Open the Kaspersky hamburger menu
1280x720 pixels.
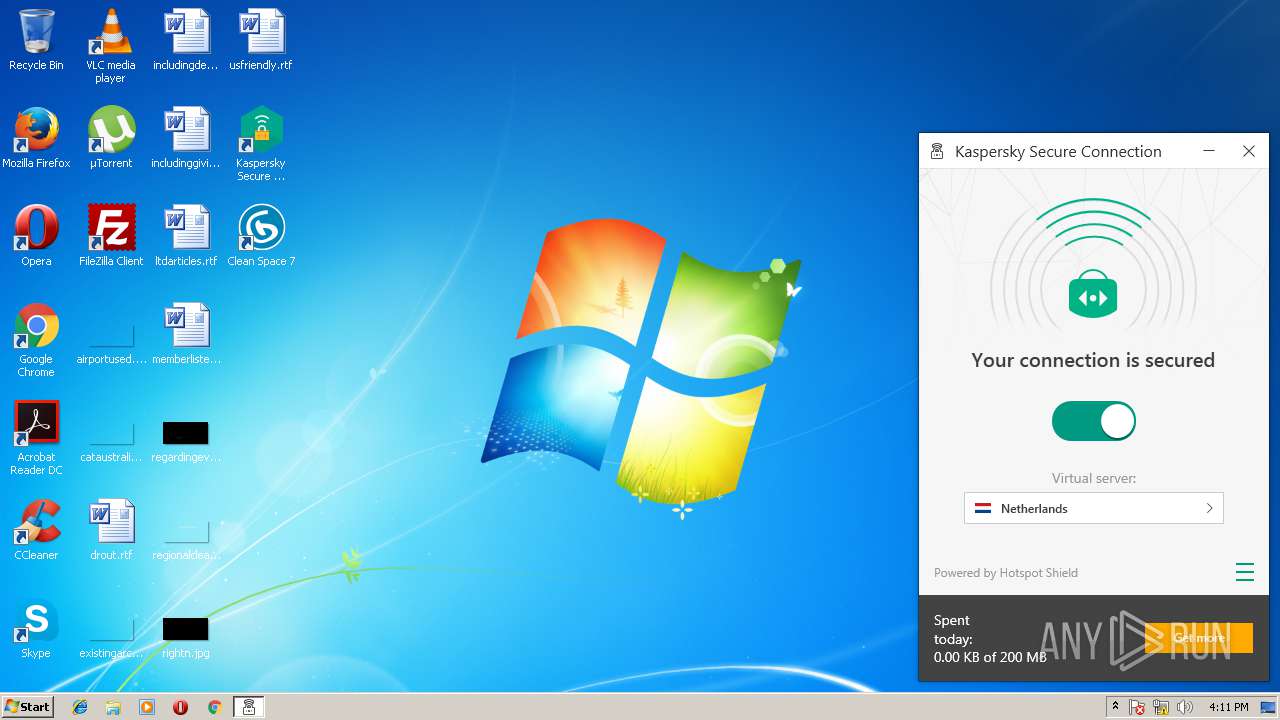(x=1244, y=572)
